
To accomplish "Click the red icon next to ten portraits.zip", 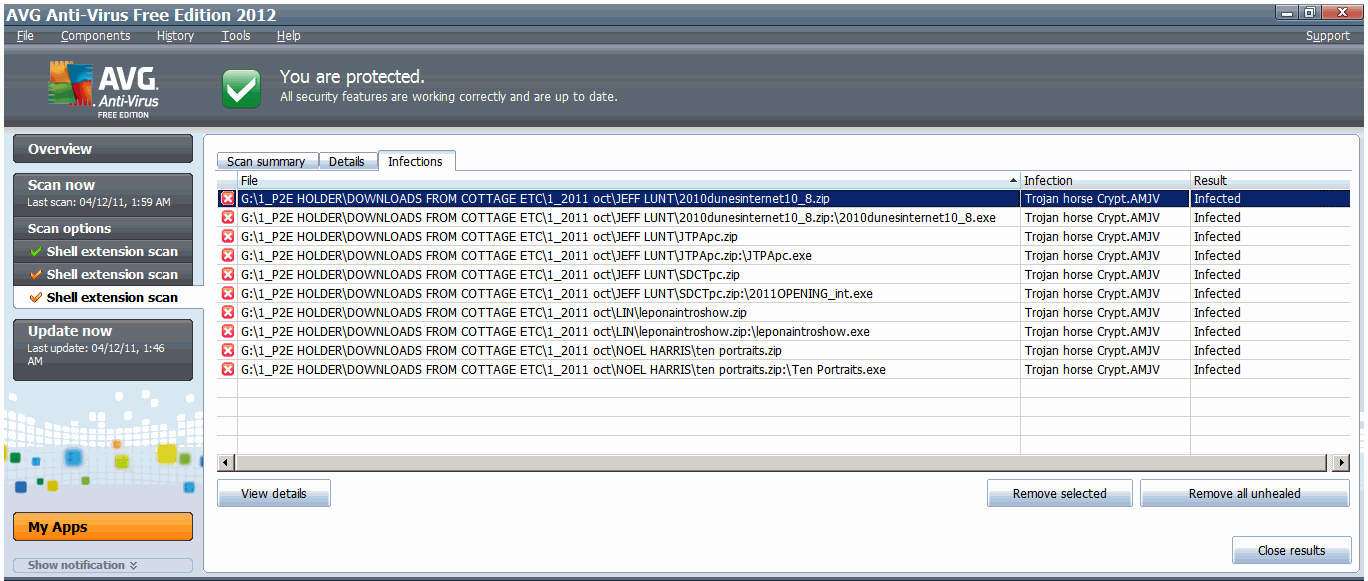I will 227,351.
